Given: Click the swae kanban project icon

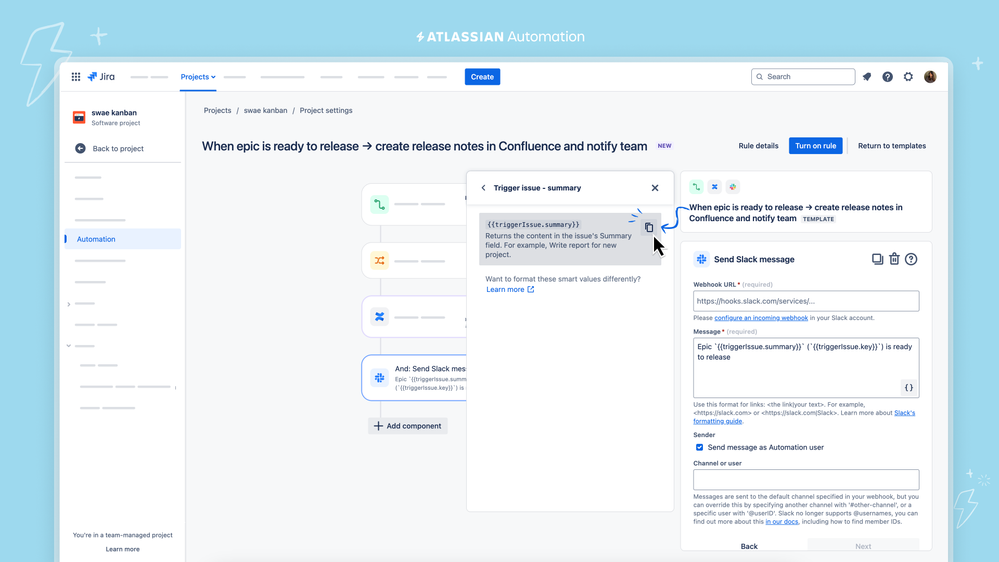Looking at the screenshot, I should click(x=79, y=117).
